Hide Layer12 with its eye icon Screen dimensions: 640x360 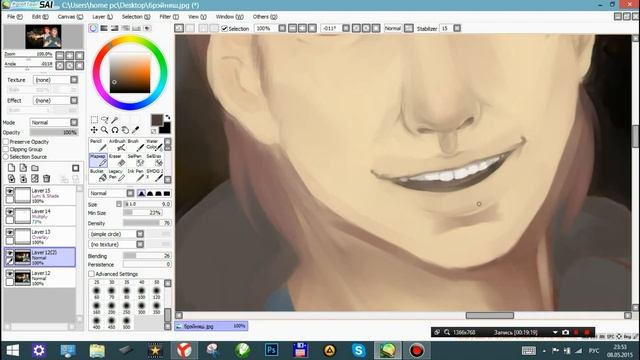(10, 274)
